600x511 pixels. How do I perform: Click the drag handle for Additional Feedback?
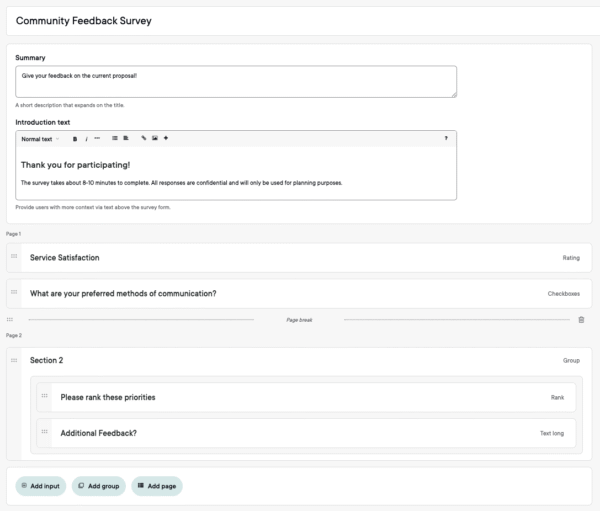pyautogui.click(x=44, y=432)
